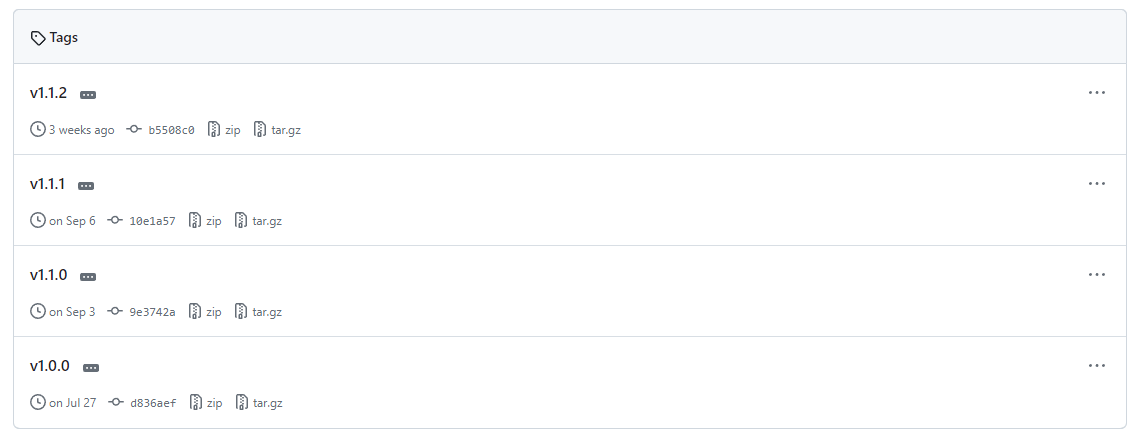The image size is (1142, 439).
Task: Click commit icon beside d836aef
Action: [x=116, y=403]
